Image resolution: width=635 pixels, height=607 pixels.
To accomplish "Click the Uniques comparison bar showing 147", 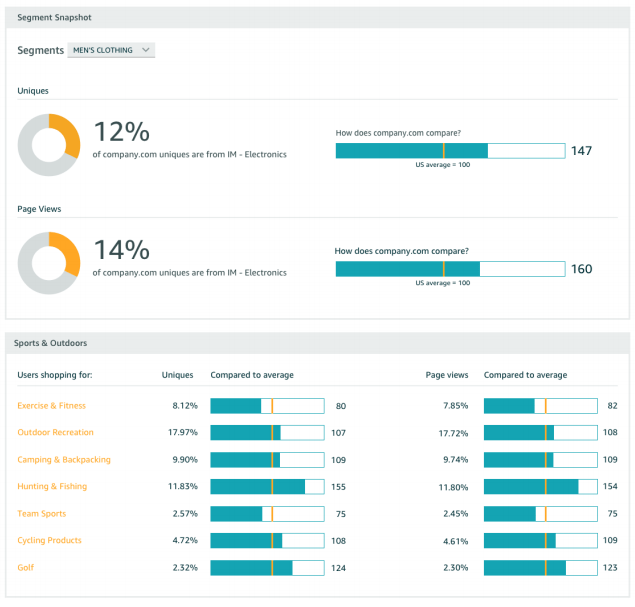I will 449,151.
